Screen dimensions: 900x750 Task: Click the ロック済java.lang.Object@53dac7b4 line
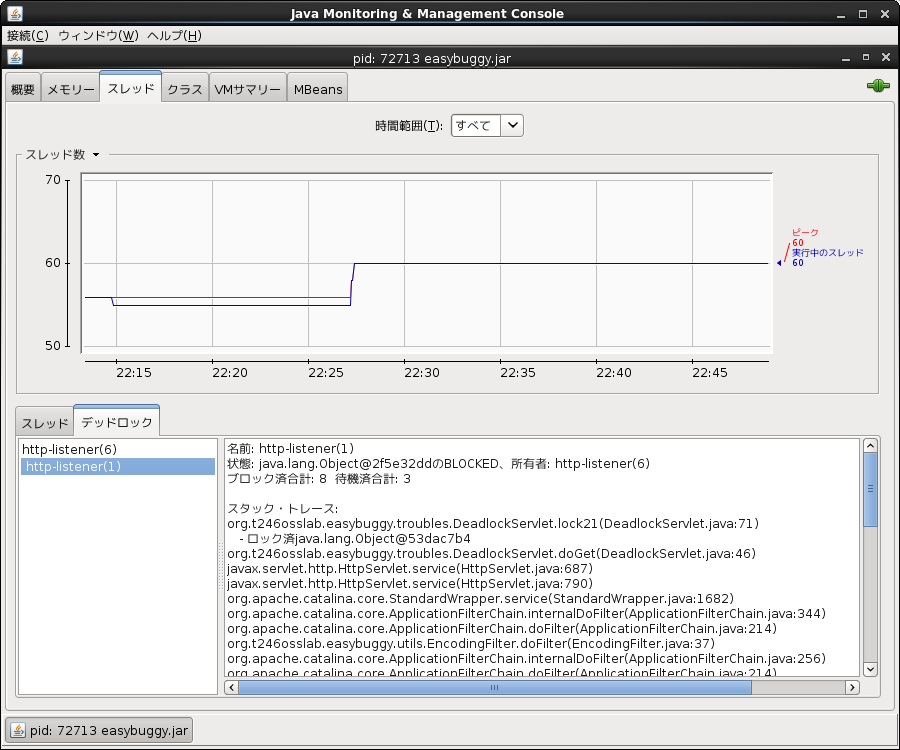click(355, 538)
